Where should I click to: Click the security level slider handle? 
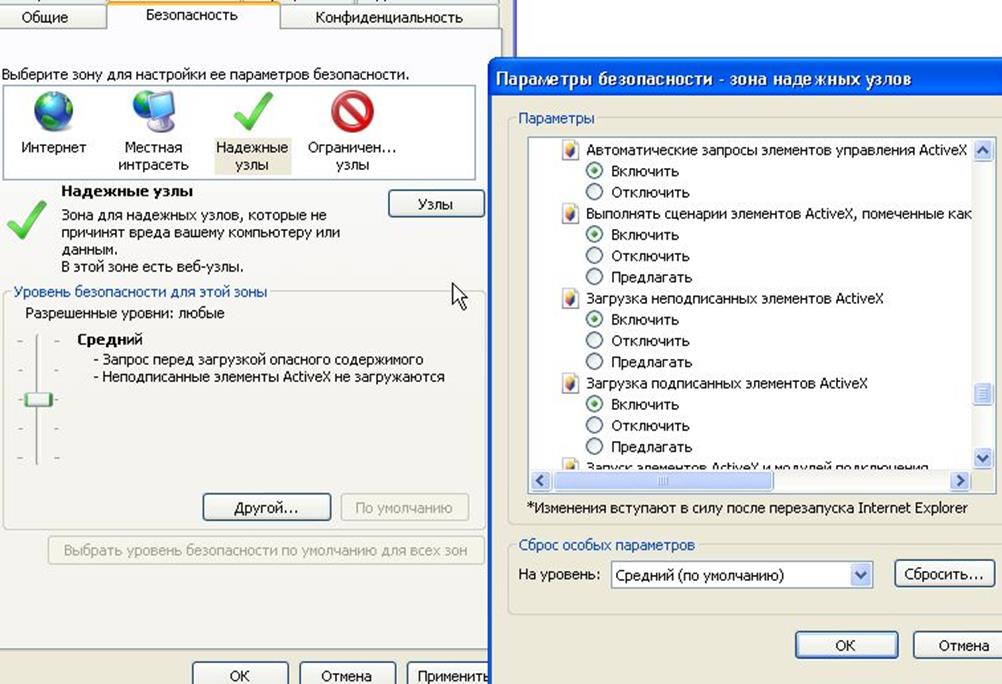38,400
